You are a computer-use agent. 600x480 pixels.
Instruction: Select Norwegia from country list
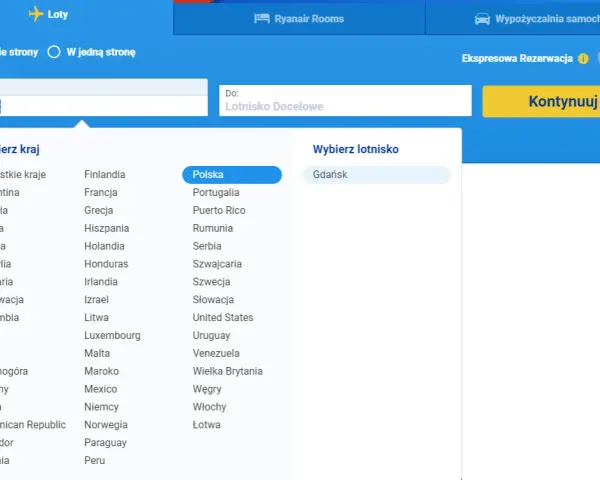pos(106,425)
